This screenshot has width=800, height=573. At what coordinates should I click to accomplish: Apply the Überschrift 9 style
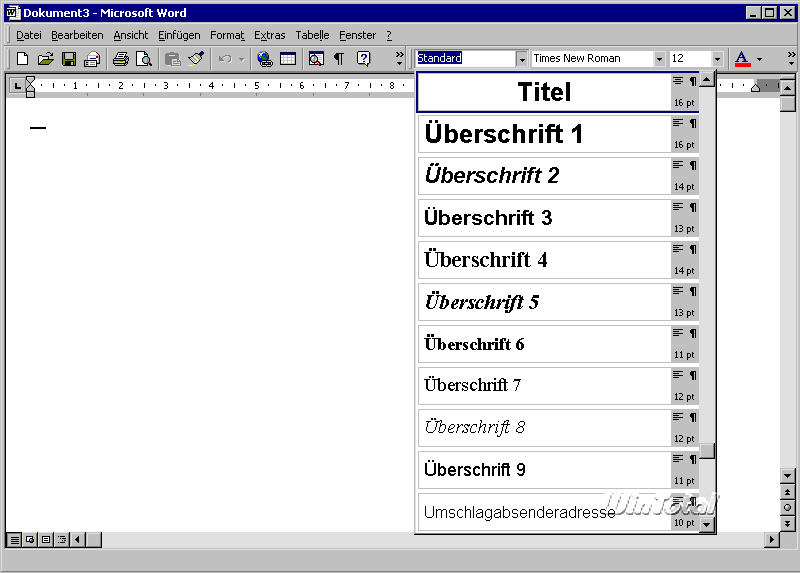click(558, 470)
